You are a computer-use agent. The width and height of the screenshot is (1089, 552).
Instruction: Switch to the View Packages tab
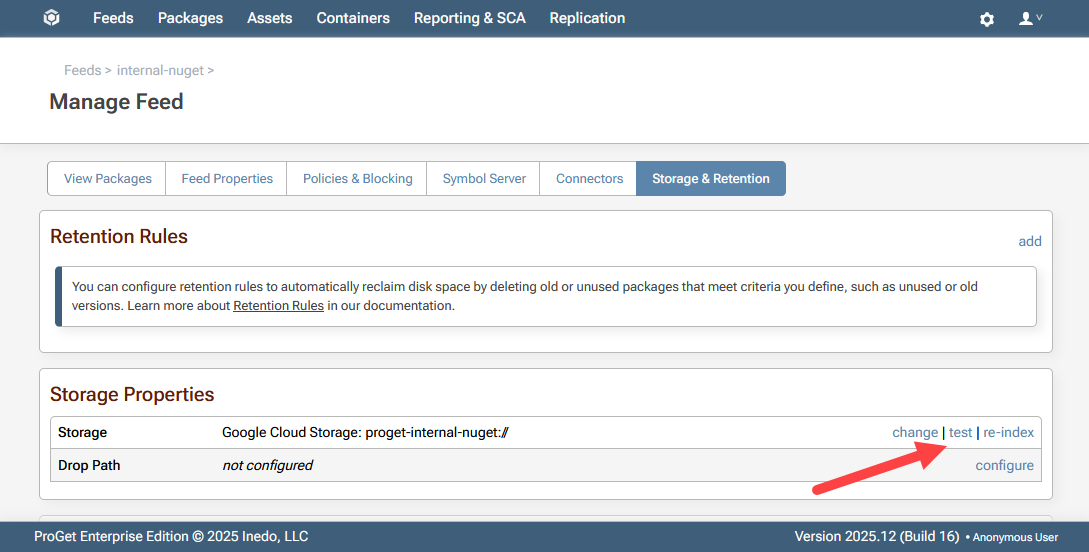(x=108, y=179)
